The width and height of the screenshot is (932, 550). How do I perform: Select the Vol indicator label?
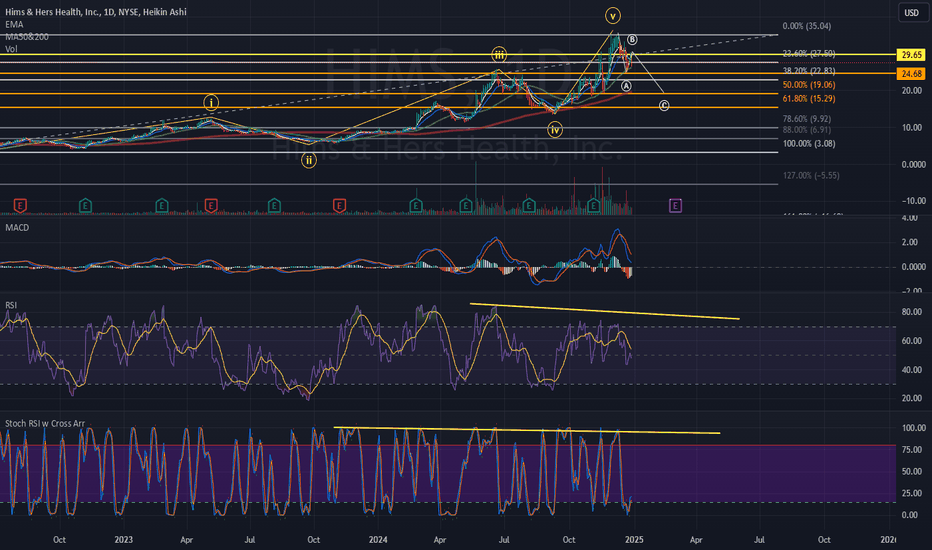coord(11,49)
